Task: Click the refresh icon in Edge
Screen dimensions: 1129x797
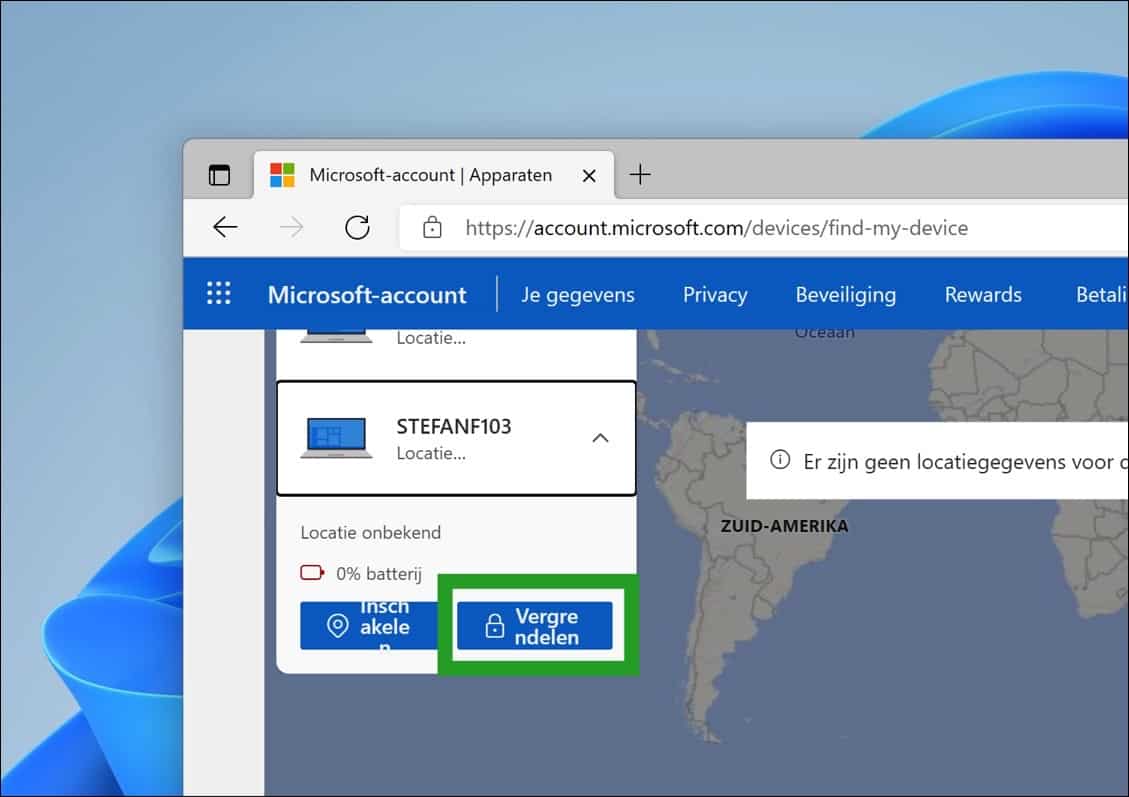Action: point(357,227)
